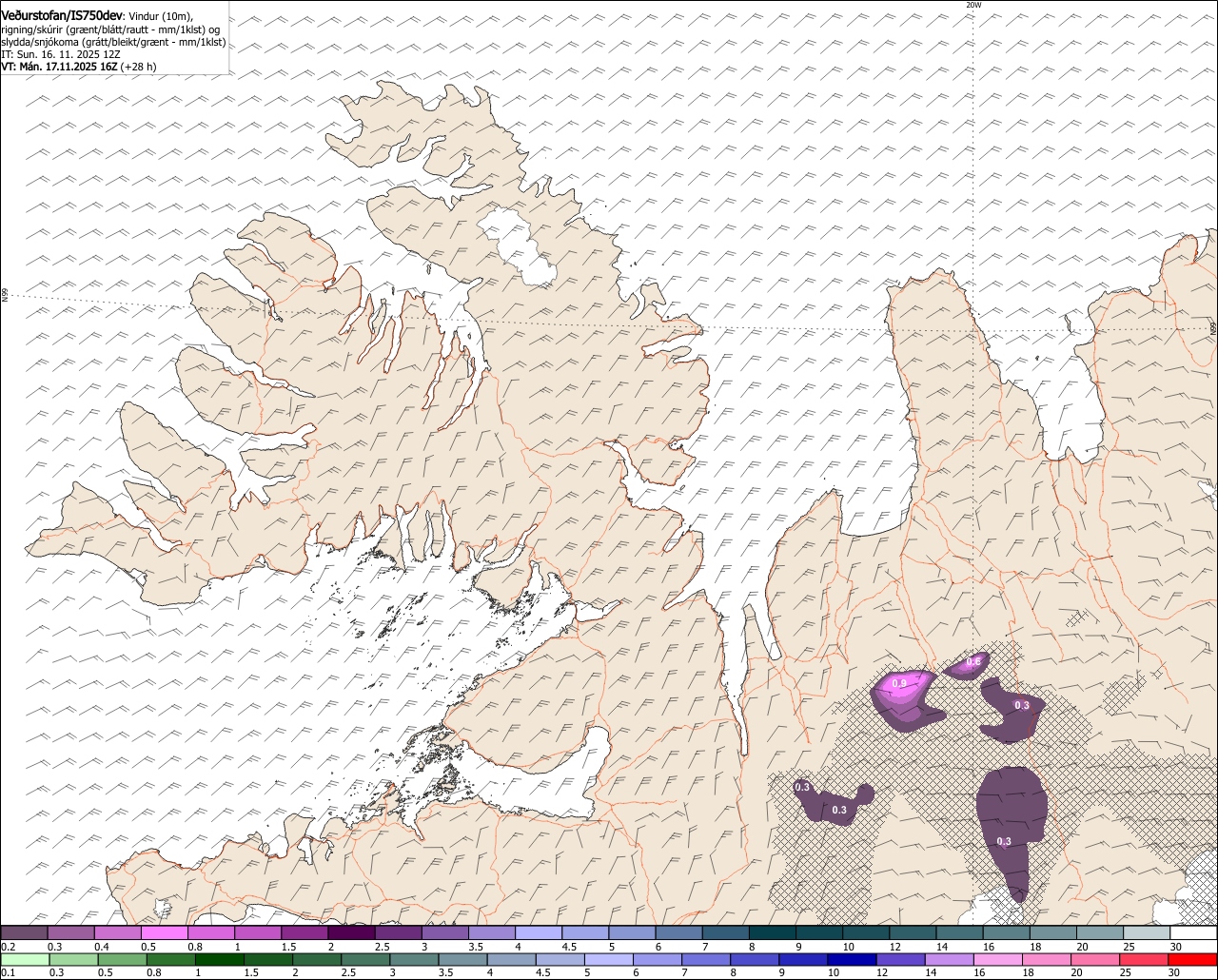
Task: Click the lower scale green swatch between 0.5 and 0.8
Action: click(x=123, y=959)
